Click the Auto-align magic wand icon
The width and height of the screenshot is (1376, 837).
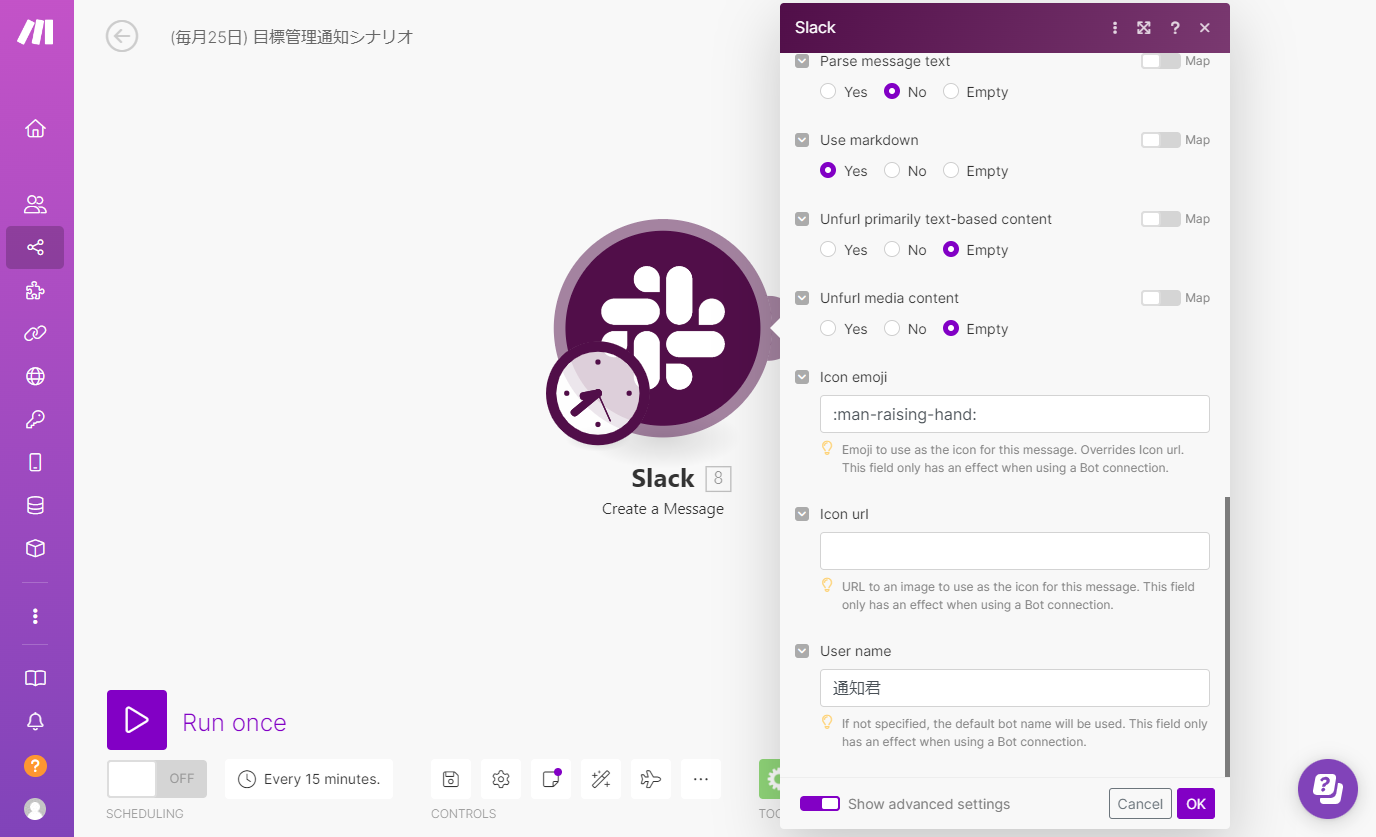601,779
